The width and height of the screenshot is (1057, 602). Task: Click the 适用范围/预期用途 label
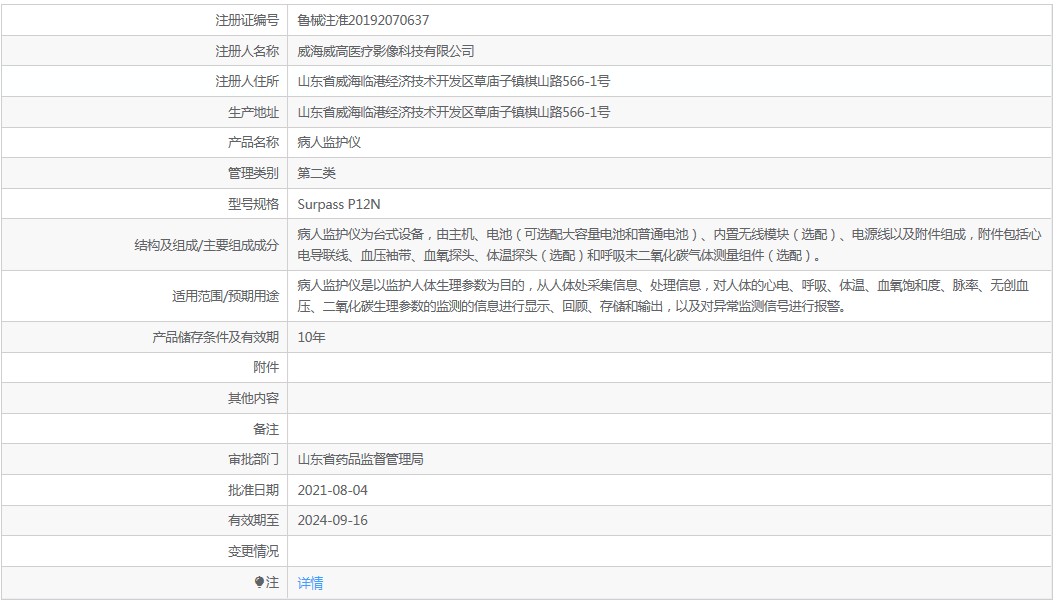[225, 296]
